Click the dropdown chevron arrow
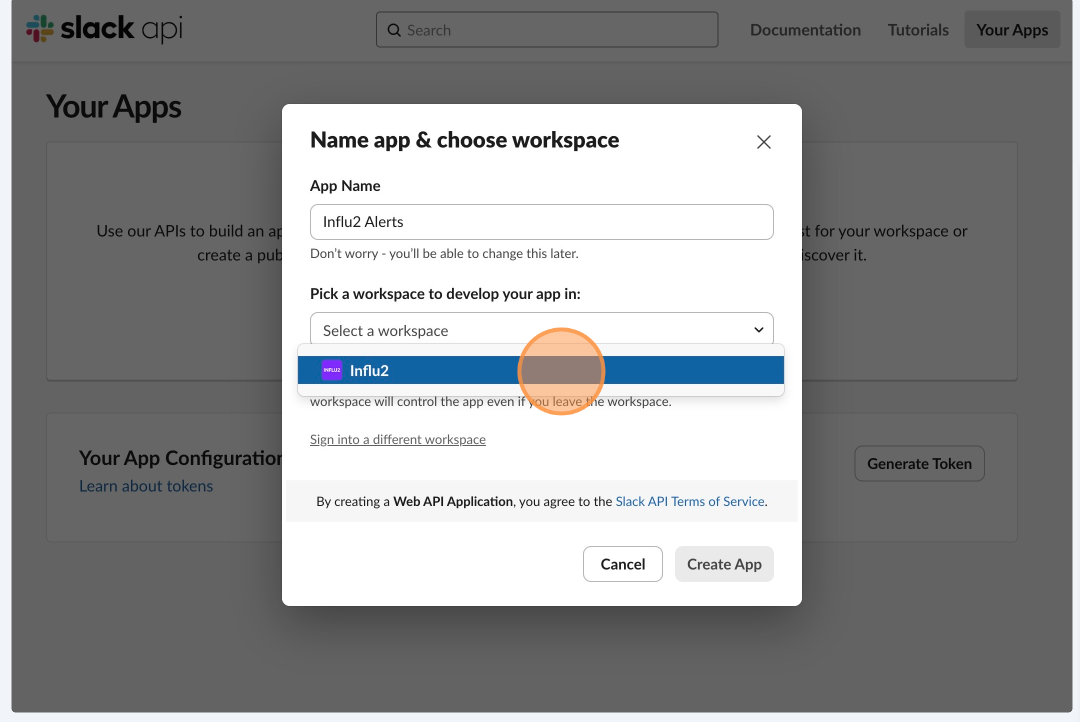 758,330
